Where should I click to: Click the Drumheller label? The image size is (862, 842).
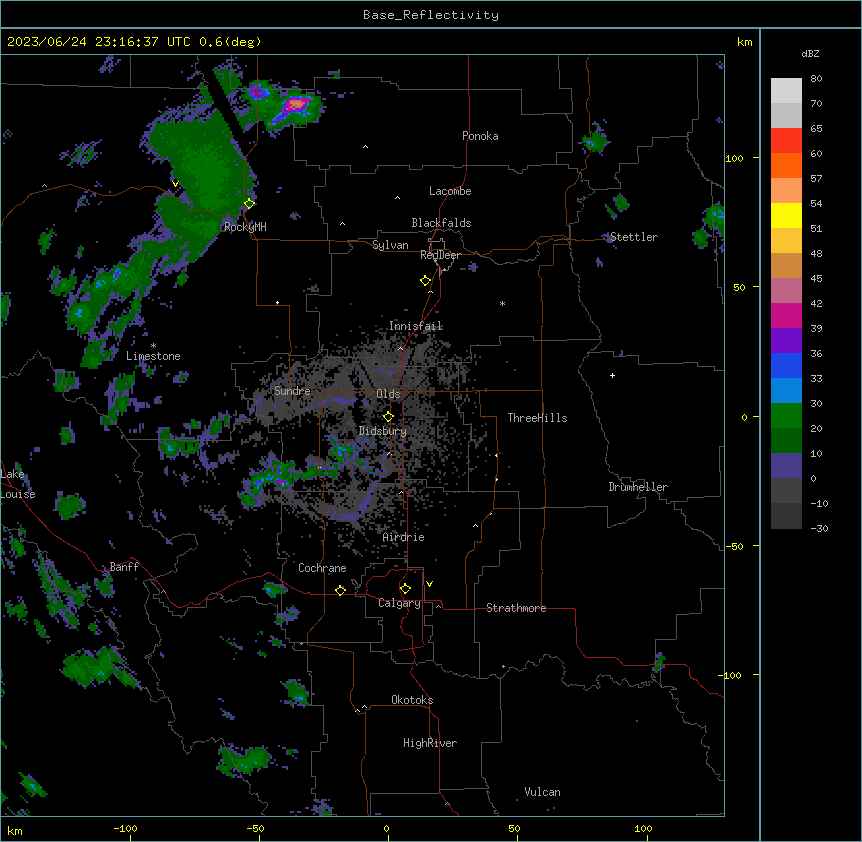638,487
